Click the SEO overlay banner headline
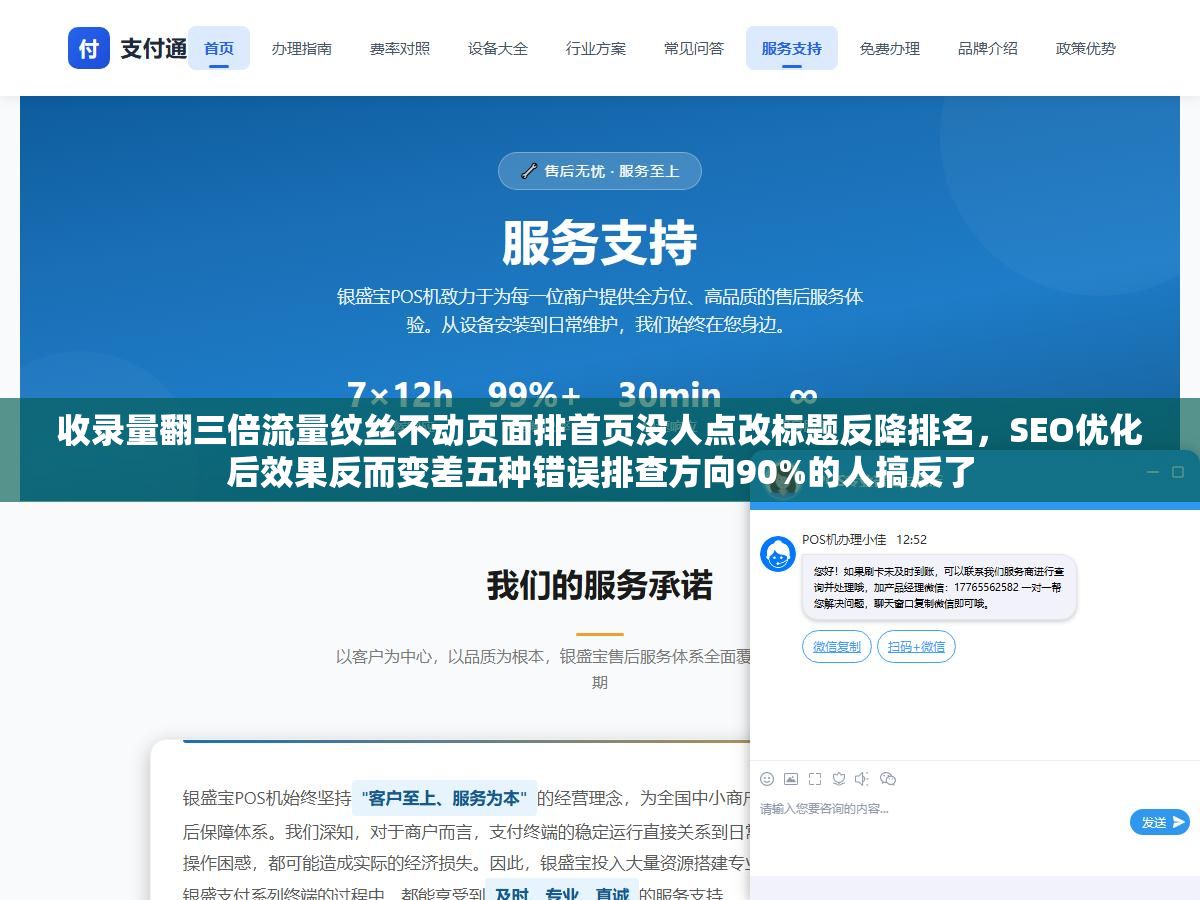Image resolution: width=1200 pixels, height=900 pixels. click(600, 450)
